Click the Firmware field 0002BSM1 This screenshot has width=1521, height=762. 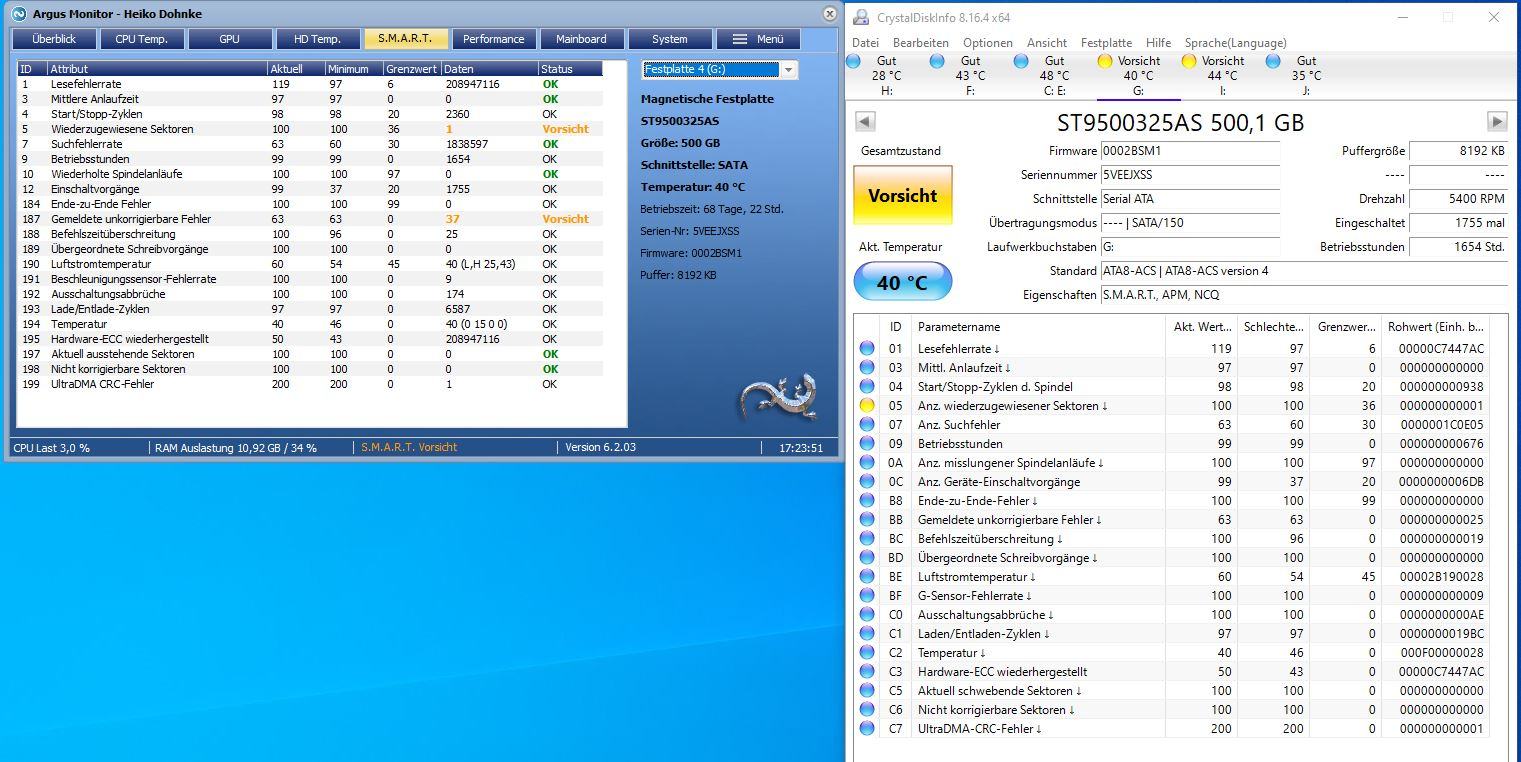1190,151
